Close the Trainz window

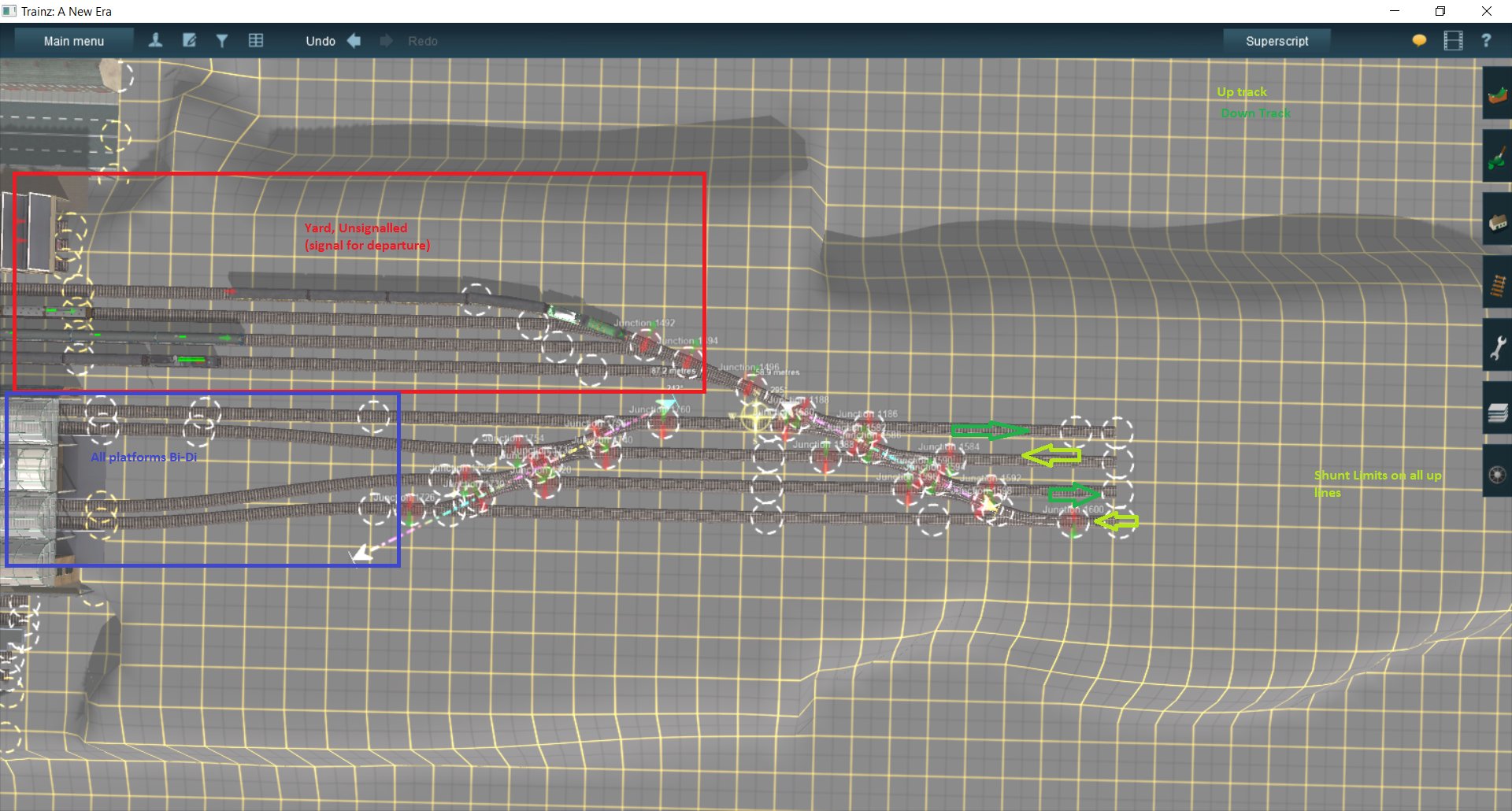(x=1487, y=11)
